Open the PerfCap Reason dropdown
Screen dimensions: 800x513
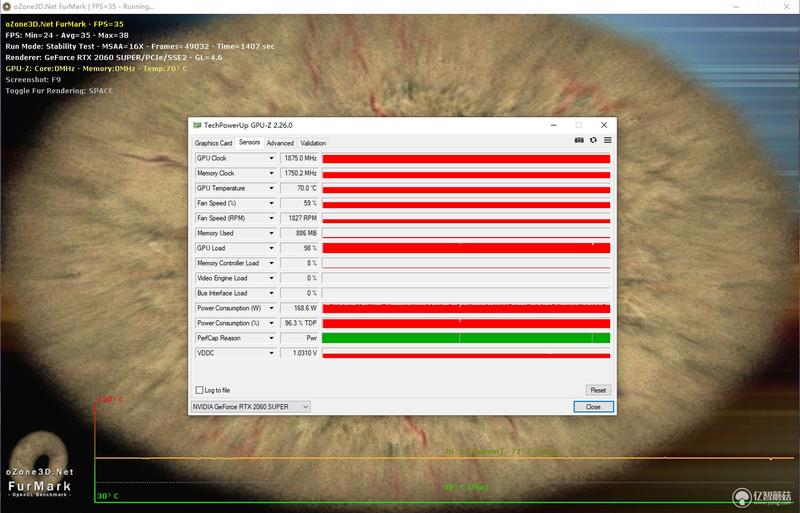pyautogui.click(x=271, y=338)
